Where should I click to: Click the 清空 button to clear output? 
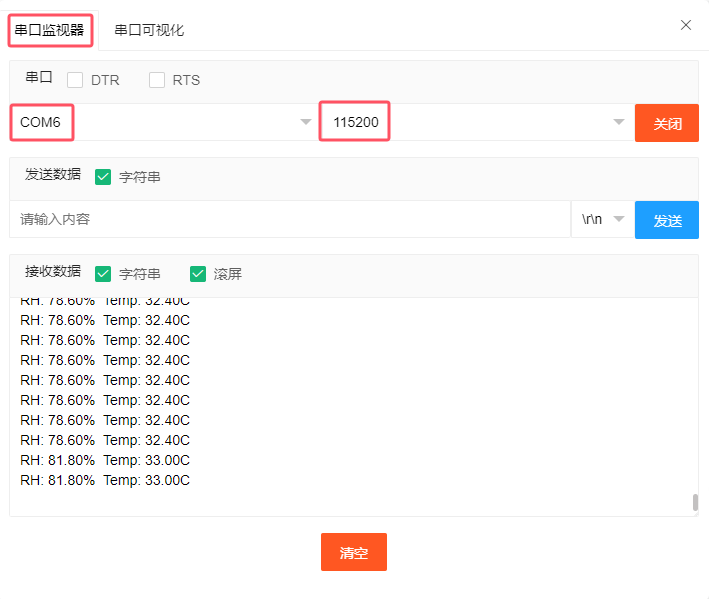tap(353, 552)
